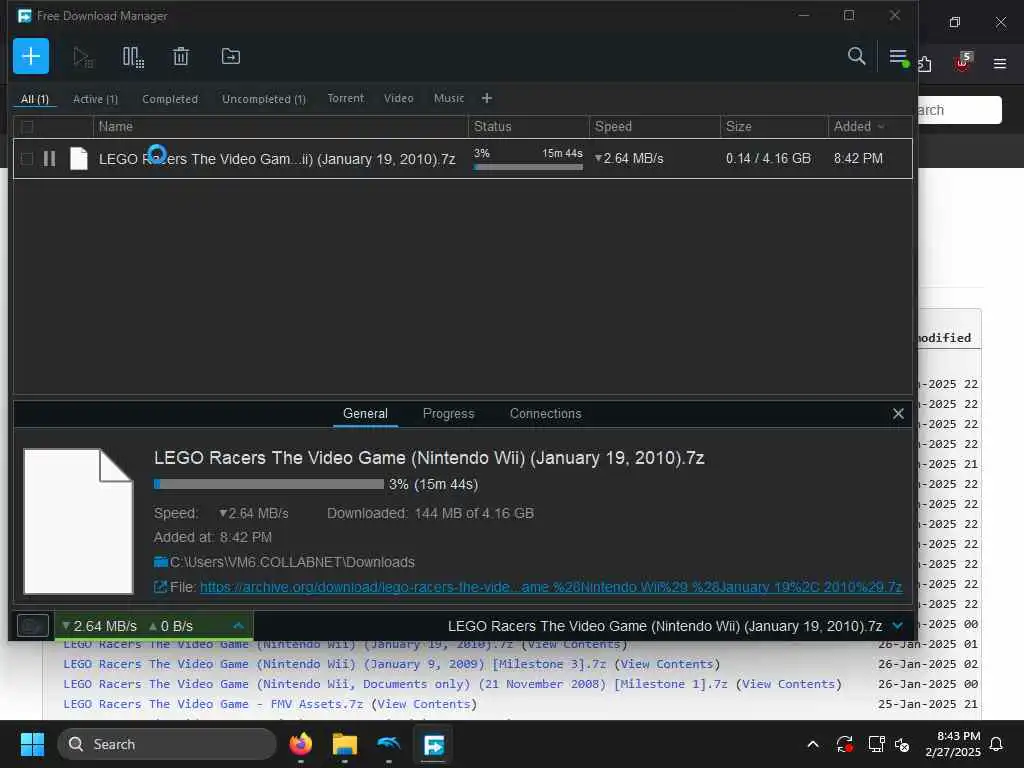This screenshot has height=768, width=1024.
Task: Pause all downloads from the toolbar
Action: [133, 57]
